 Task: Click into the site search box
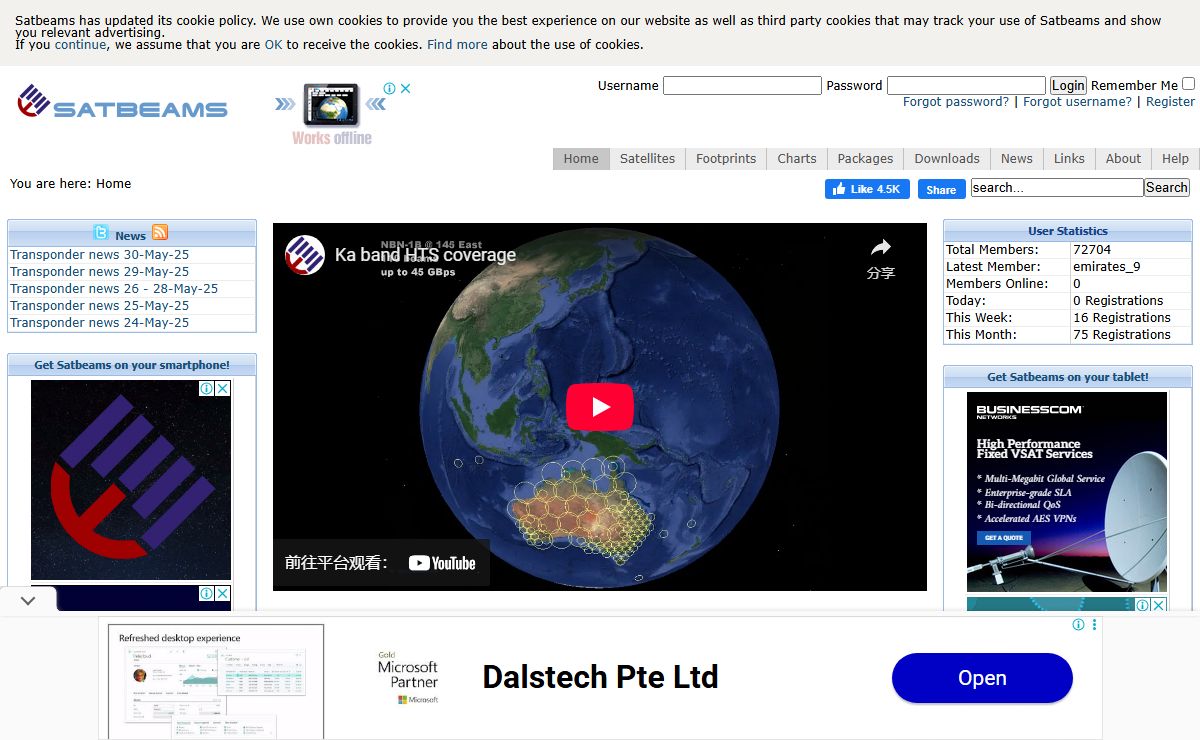(1057, 188)
